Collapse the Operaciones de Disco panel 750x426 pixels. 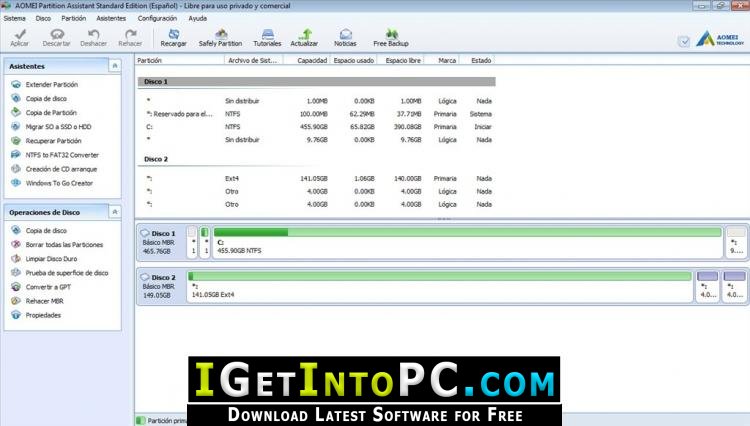(x=115, y=212)
